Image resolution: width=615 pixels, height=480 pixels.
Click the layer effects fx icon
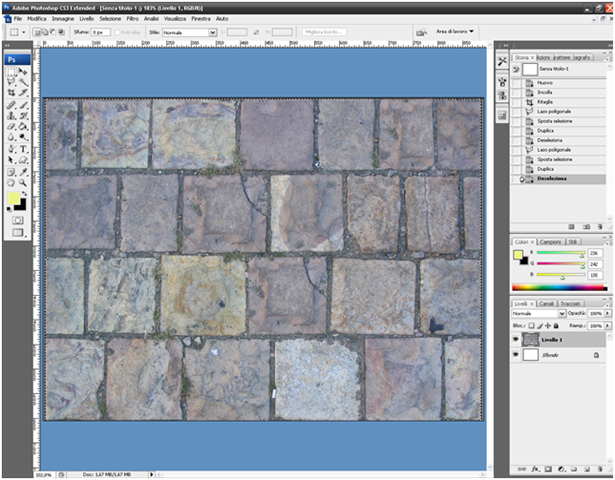(535, 468)
